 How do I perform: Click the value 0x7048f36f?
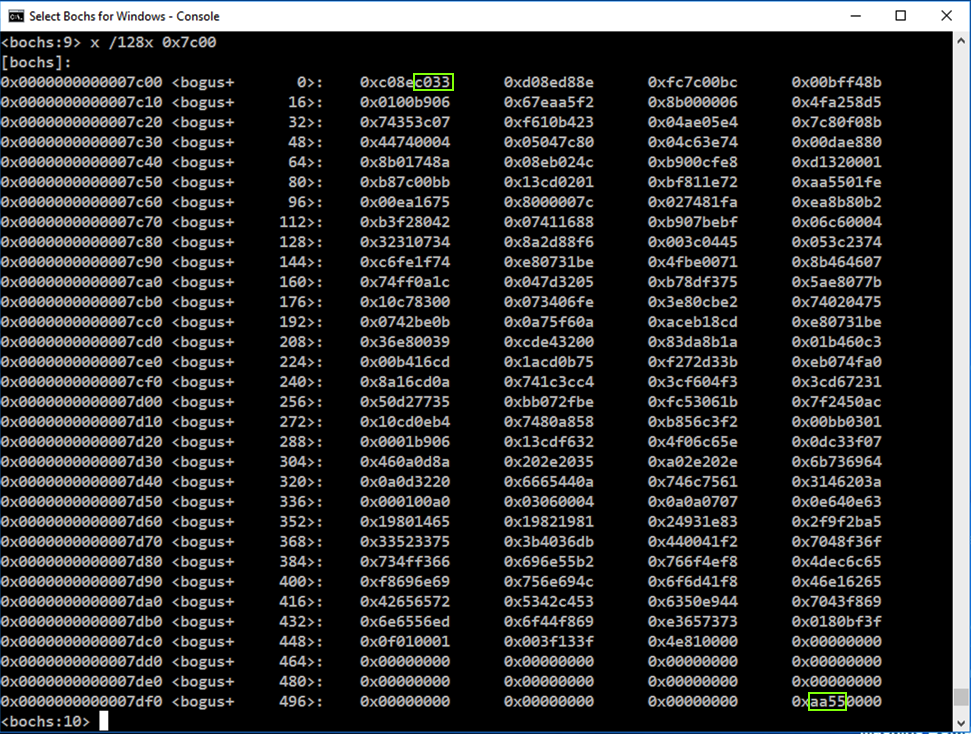point(836,542)
